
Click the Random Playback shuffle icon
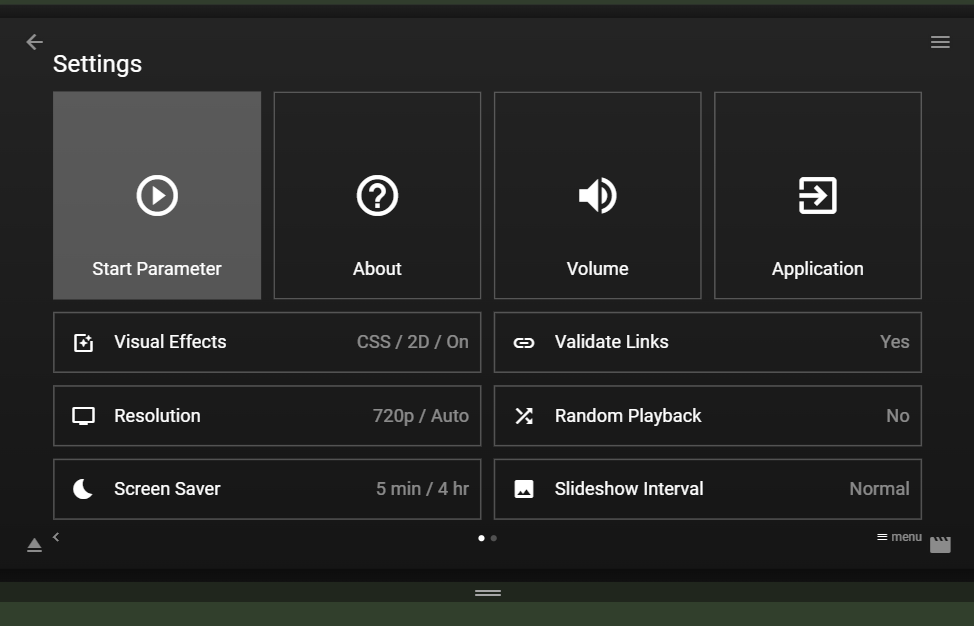pos(524,416)
